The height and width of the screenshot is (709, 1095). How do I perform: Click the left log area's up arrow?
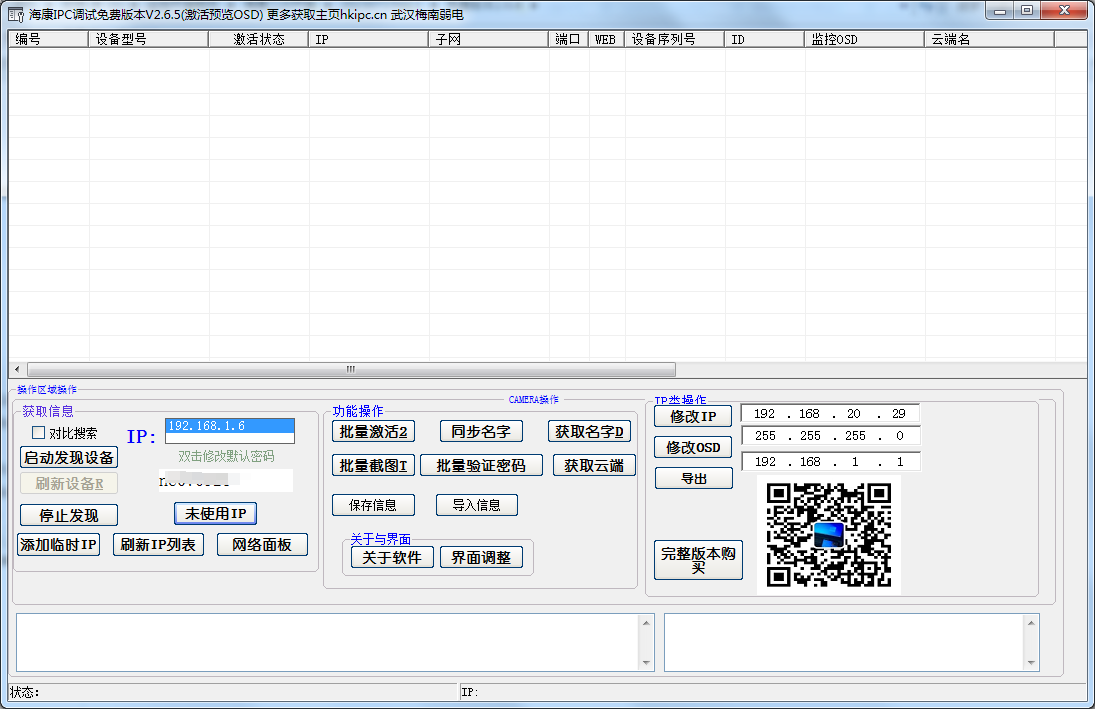646,622
